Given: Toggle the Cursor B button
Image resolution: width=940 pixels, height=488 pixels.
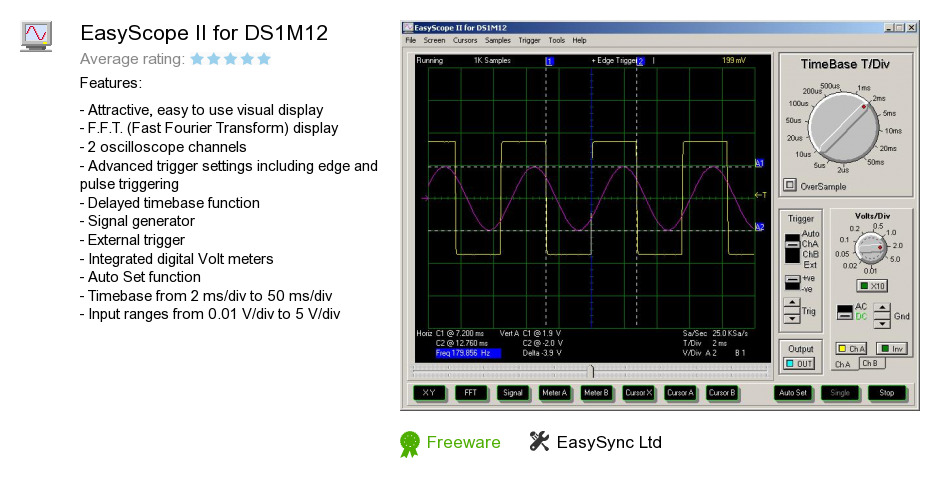Looking at the screenshot, I should click(x=722, y=393).
